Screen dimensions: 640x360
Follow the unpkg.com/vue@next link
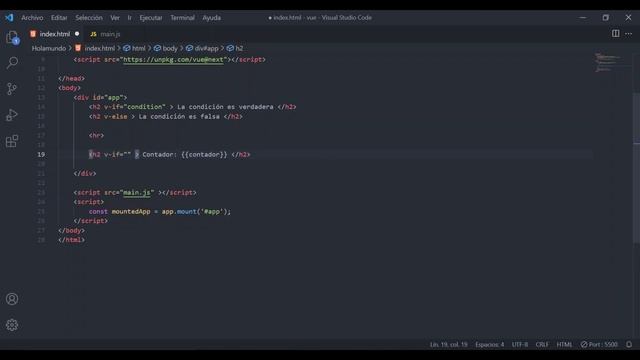(x=173, y=60)
